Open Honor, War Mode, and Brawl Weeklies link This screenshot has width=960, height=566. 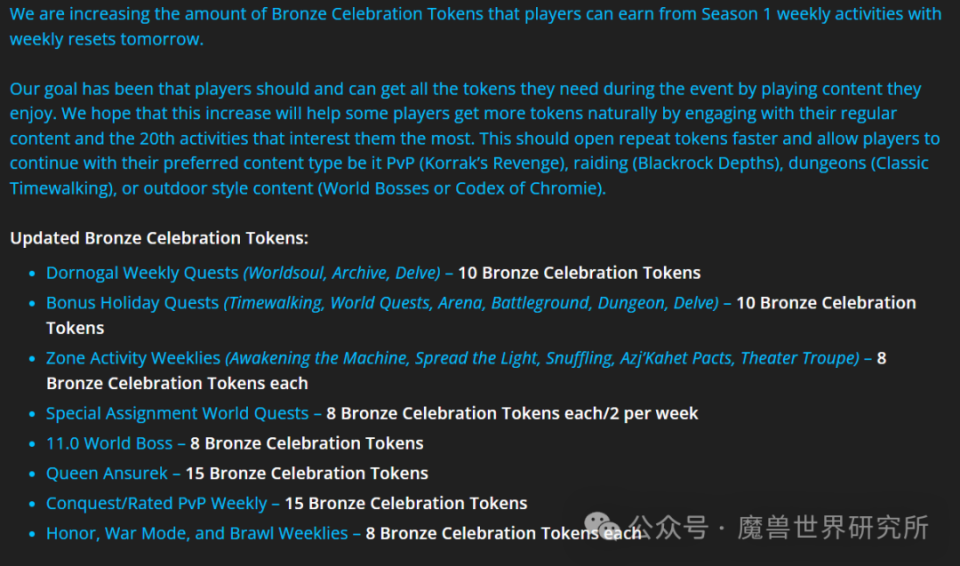(x=197, y=533)
